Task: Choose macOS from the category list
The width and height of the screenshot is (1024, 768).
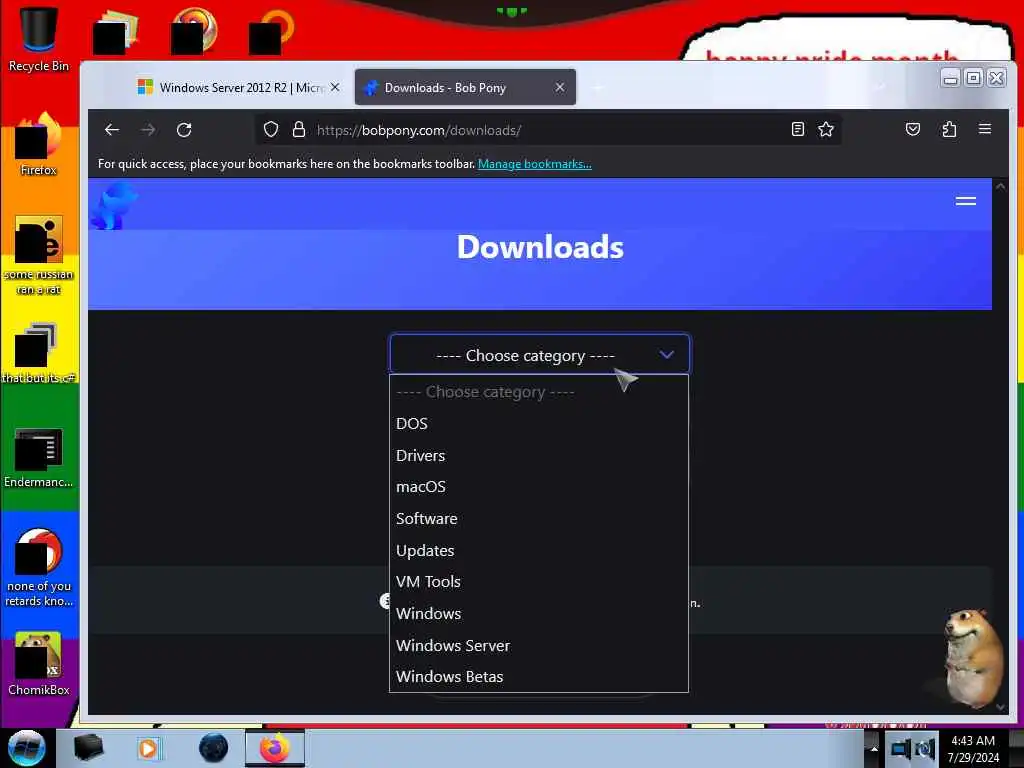Action: click(x=539, y=487)
